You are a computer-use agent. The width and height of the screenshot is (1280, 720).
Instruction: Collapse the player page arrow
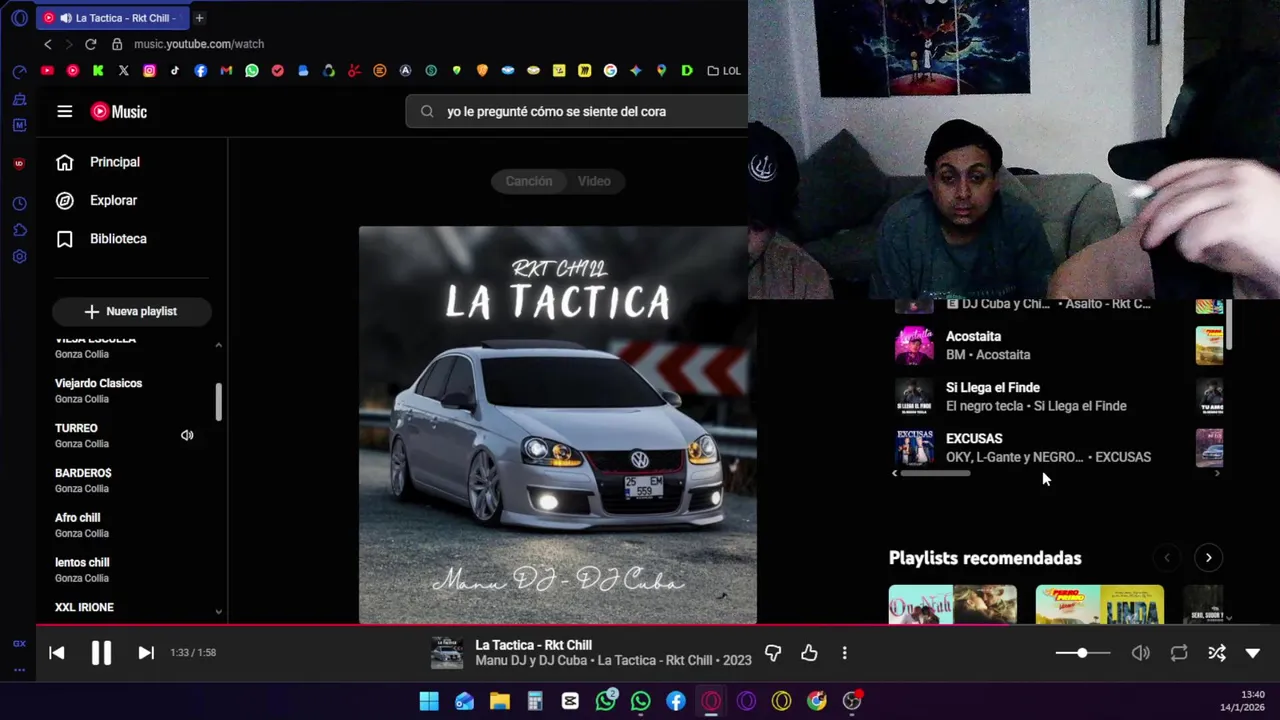point(1253,653)
